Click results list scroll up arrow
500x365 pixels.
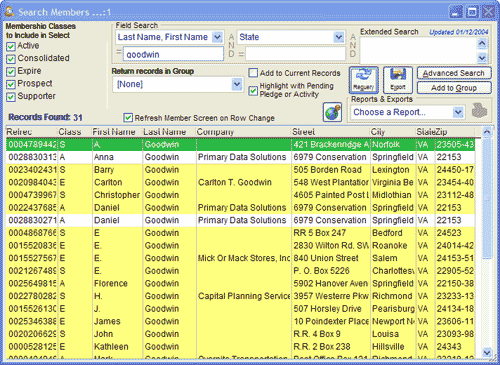coord(487,132)
